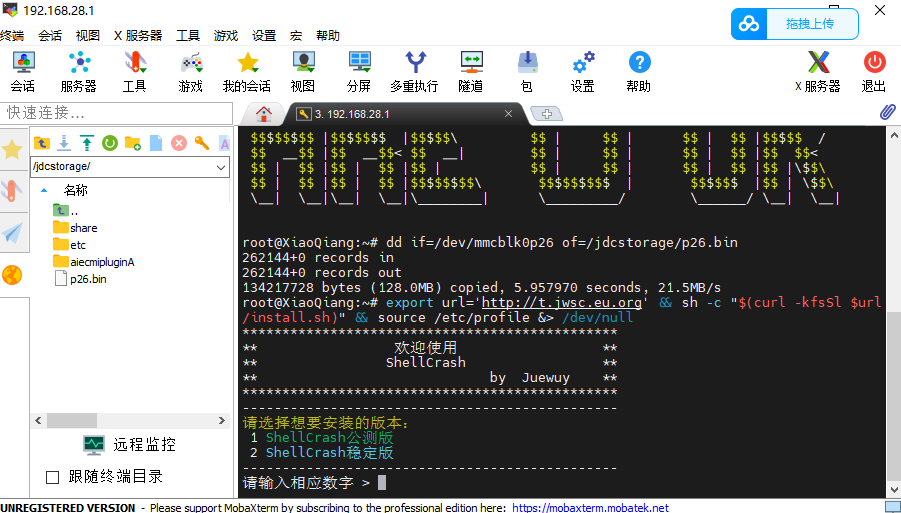The width and height of the screenshot is (901, 513).
Task: Start the X server from the toolbar
Action: coord(817,71)
